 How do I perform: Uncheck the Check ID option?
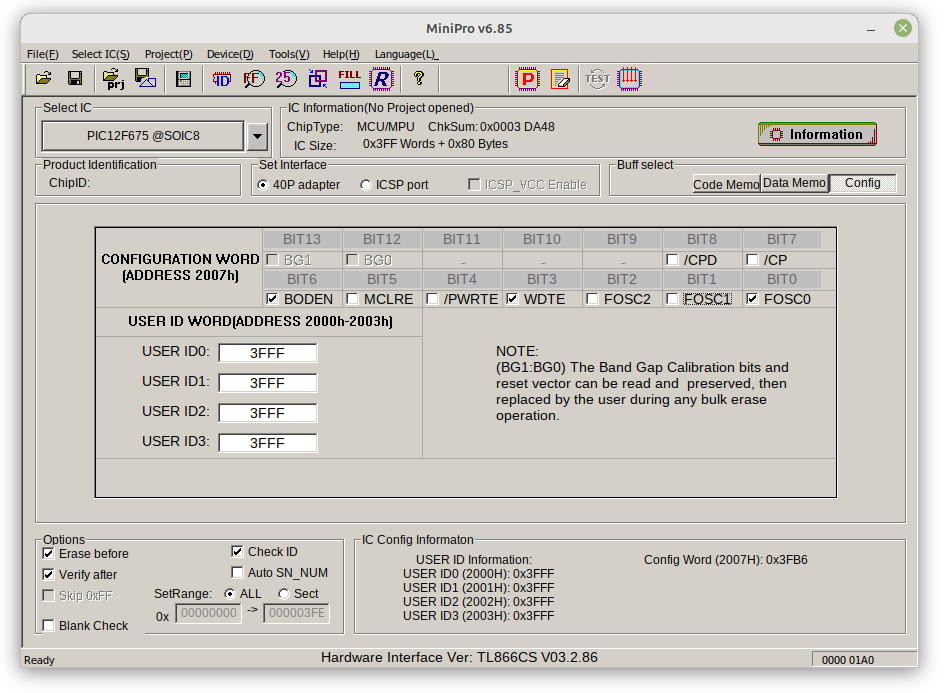(x=237, y=551)
